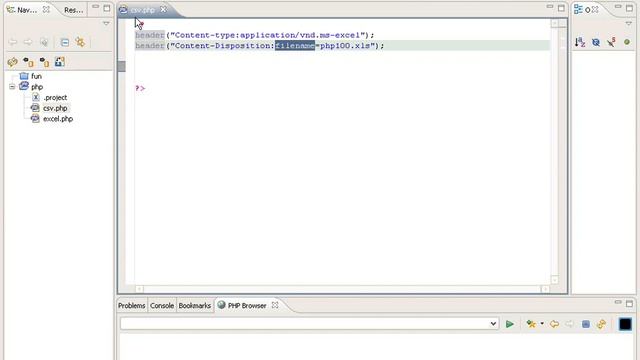The image size is (640, 360).
Task: Click the Back arrow in the Navigator toolbar
Action: point(13,42)
